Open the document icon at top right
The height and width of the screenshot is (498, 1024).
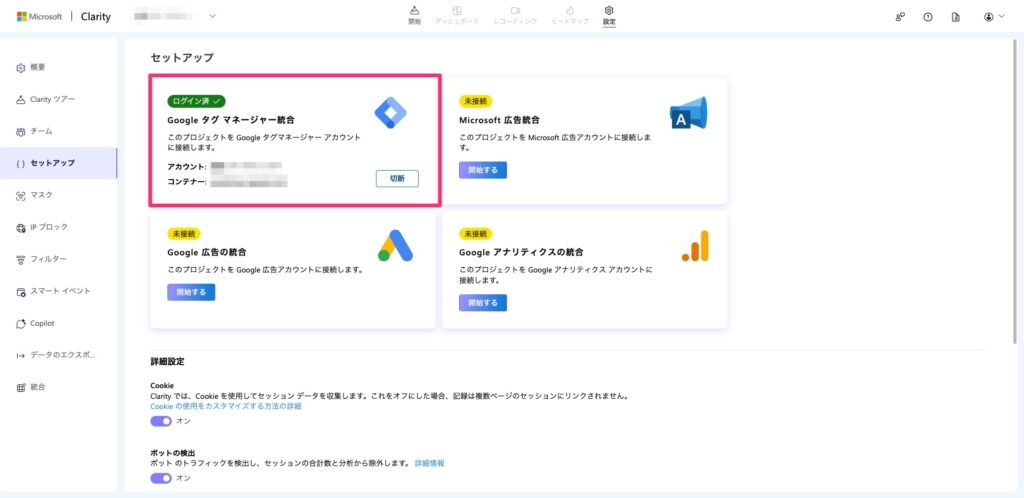tap(956, 17)
